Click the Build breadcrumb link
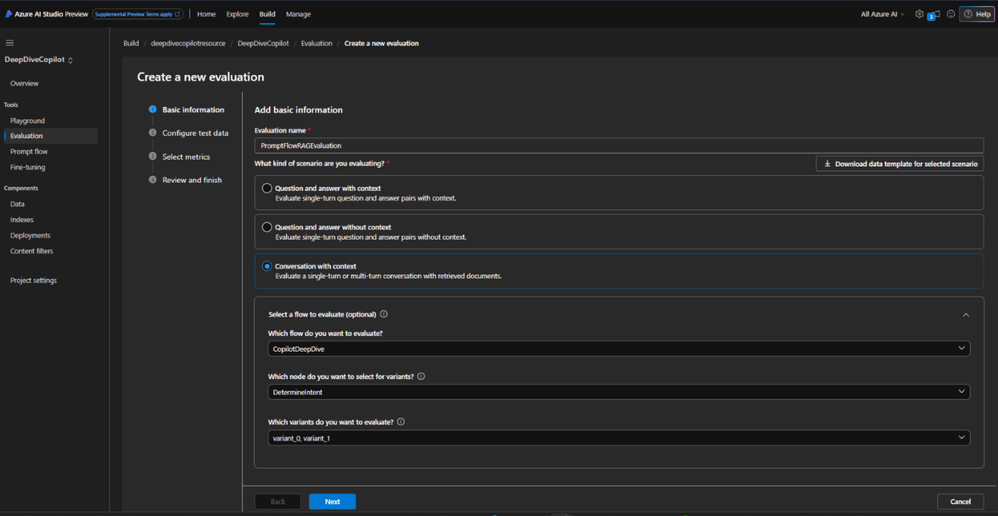Viewport: 998px width, 516px height. coord(131,43)
